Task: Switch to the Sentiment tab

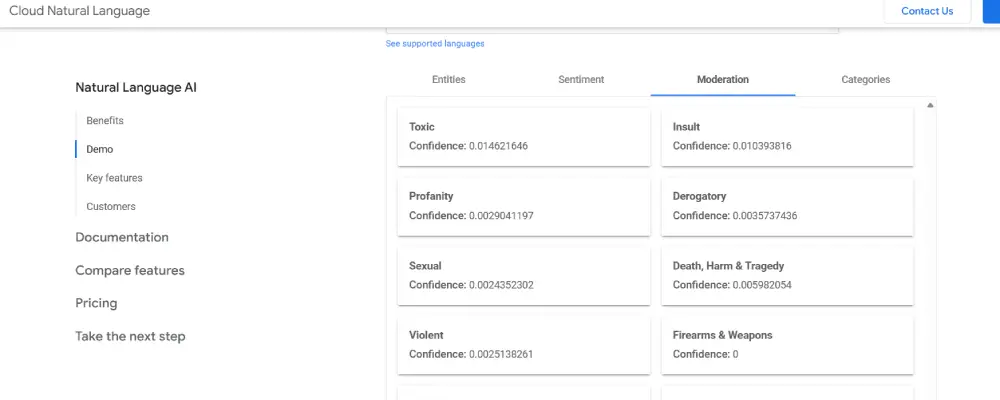Action: (x=581, y=80)
